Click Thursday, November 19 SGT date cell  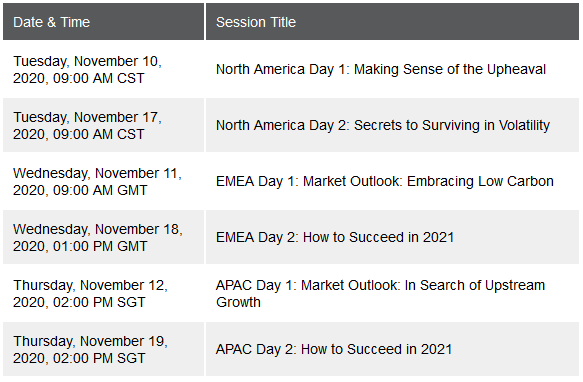pos(103,349)
